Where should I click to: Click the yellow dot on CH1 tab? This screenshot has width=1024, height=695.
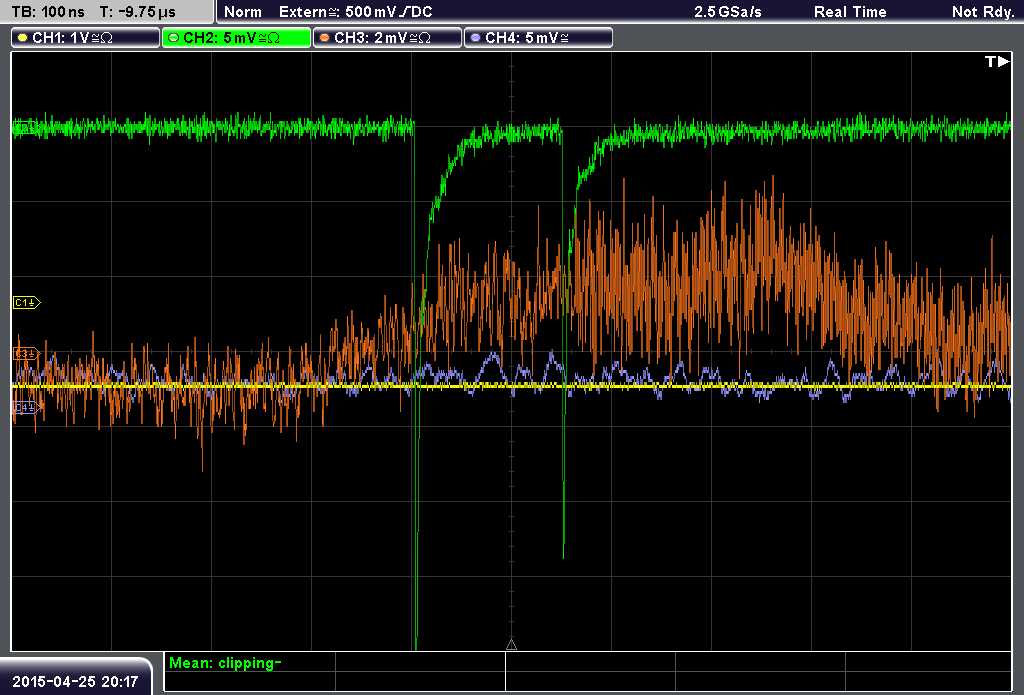(x=23, y=38)
